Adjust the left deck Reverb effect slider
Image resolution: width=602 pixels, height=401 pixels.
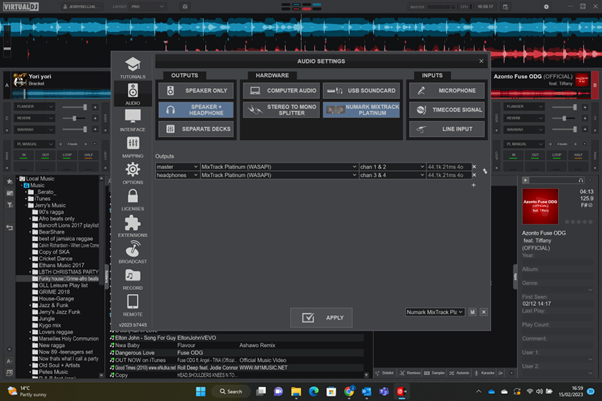pyautogui.click(x=74, y=118)
